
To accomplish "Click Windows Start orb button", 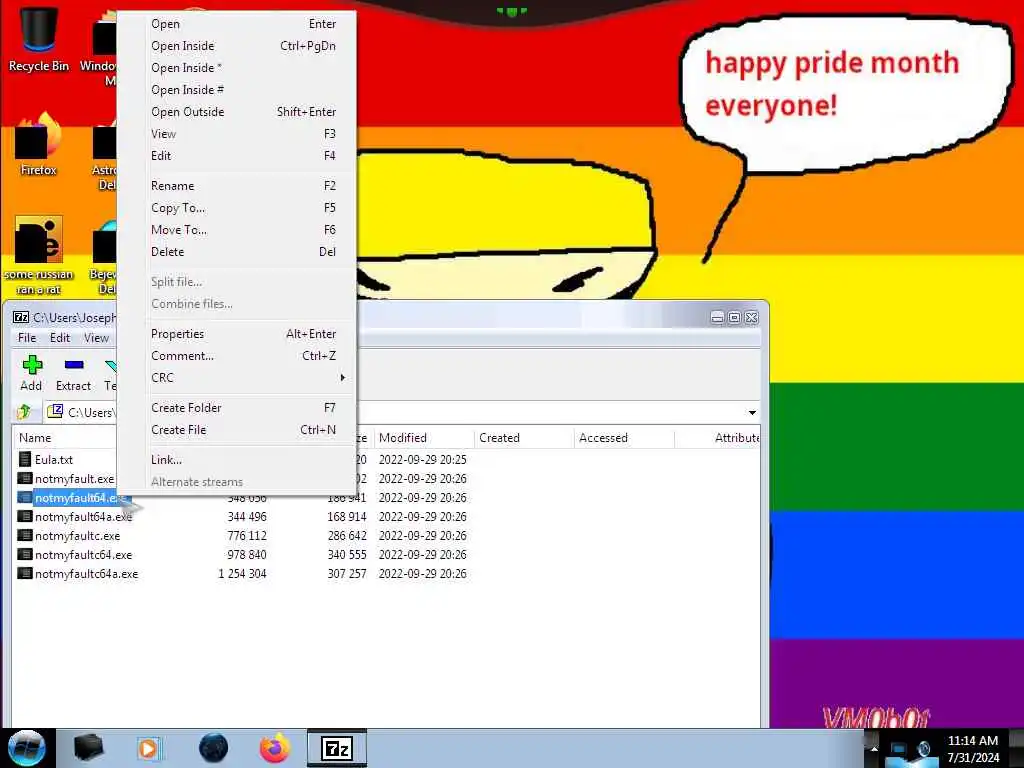I will coord(27,748).
